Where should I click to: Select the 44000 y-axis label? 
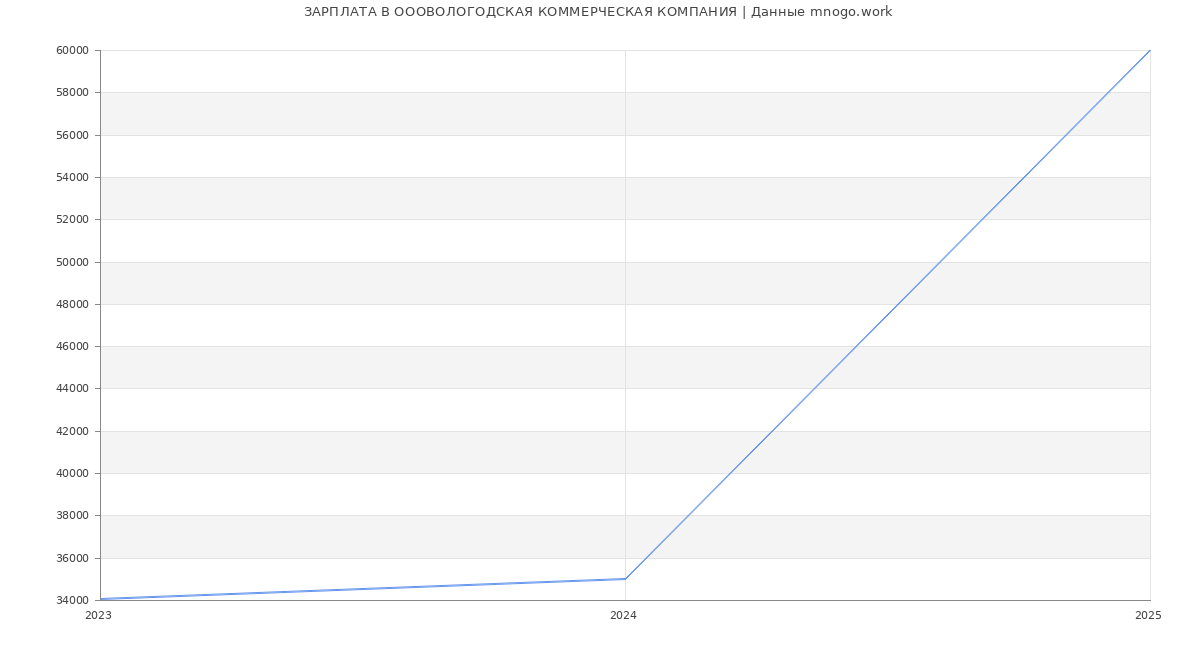(72, 389)
